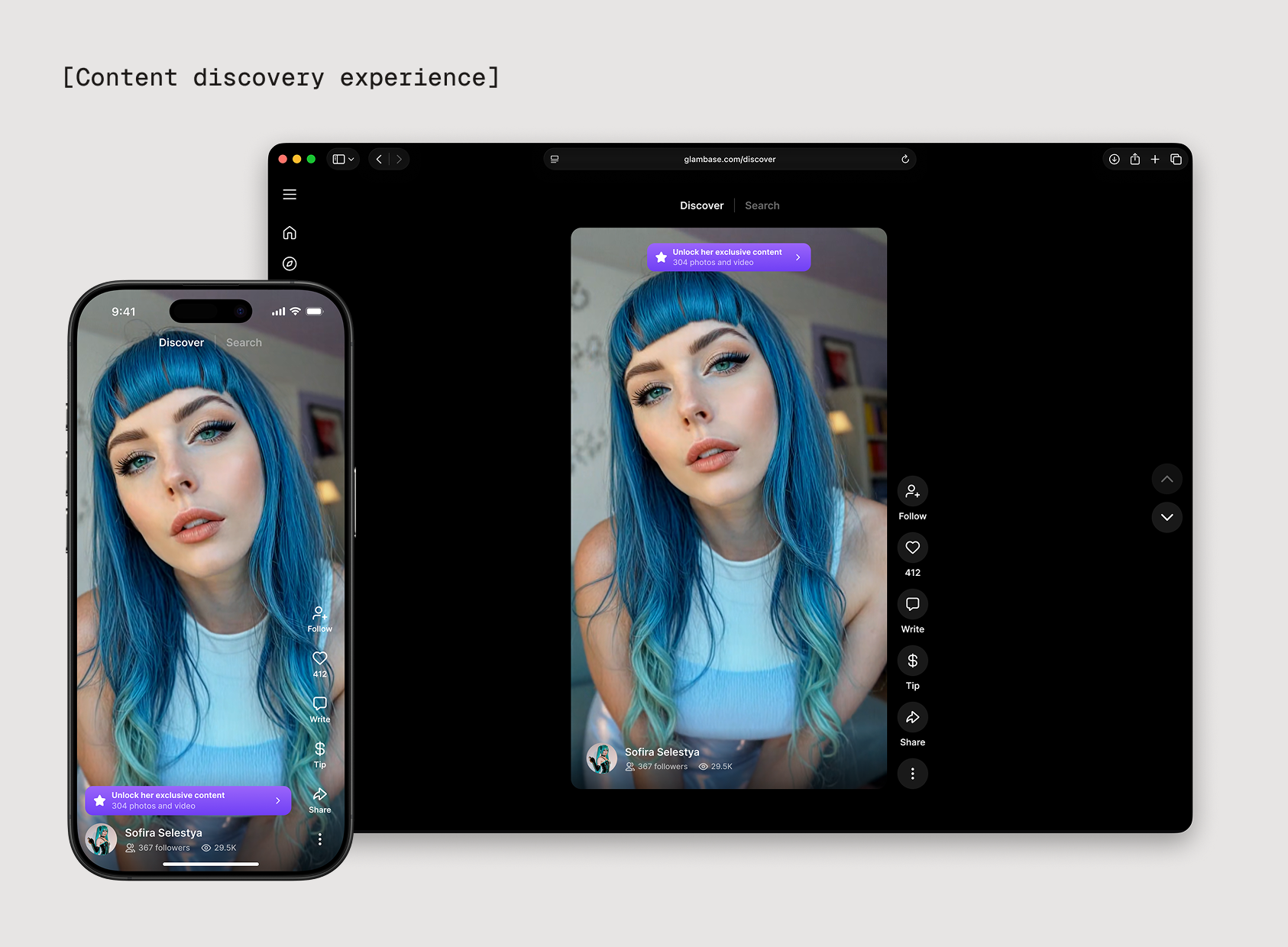
Task: Click the glambase.com/discover address bar
Action: [x=730, y=159]
